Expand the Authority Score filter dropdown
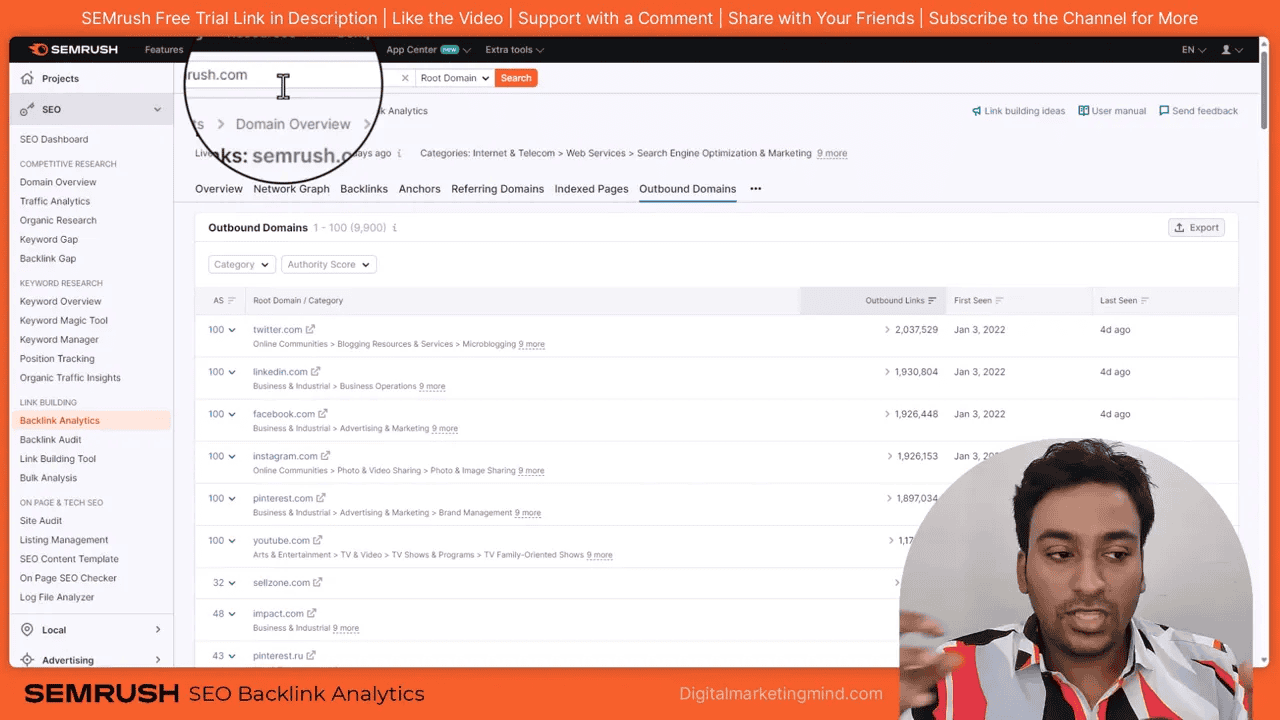 (328, 264)
